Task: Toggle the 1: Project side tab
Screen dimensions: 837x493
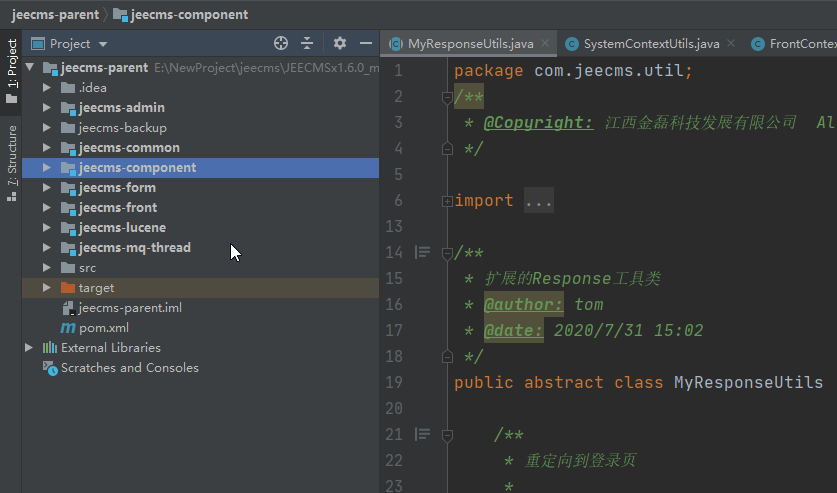Action: coord(12,70)
